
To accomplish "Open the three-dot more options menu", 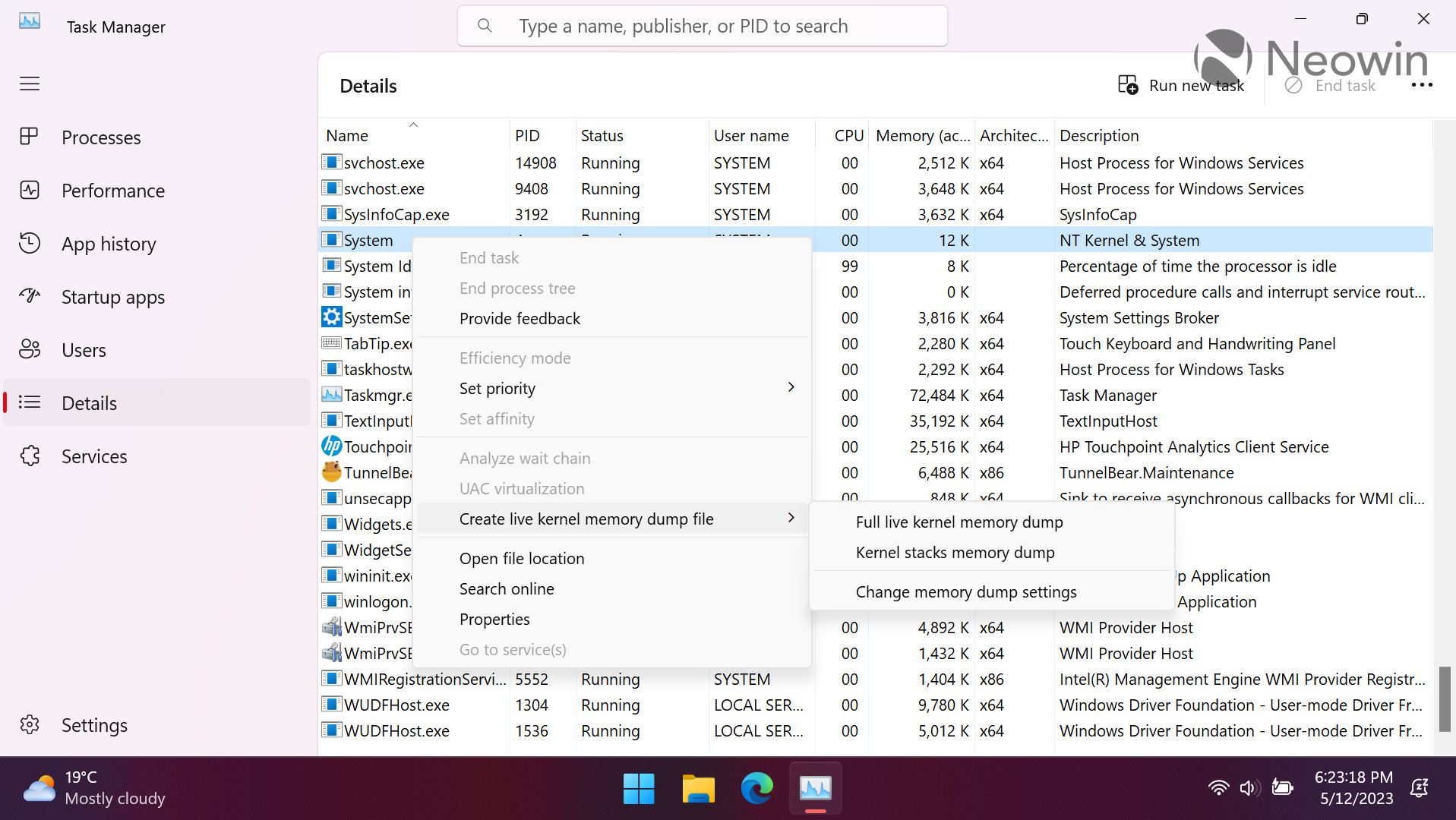I will [x=1422, y=85].
